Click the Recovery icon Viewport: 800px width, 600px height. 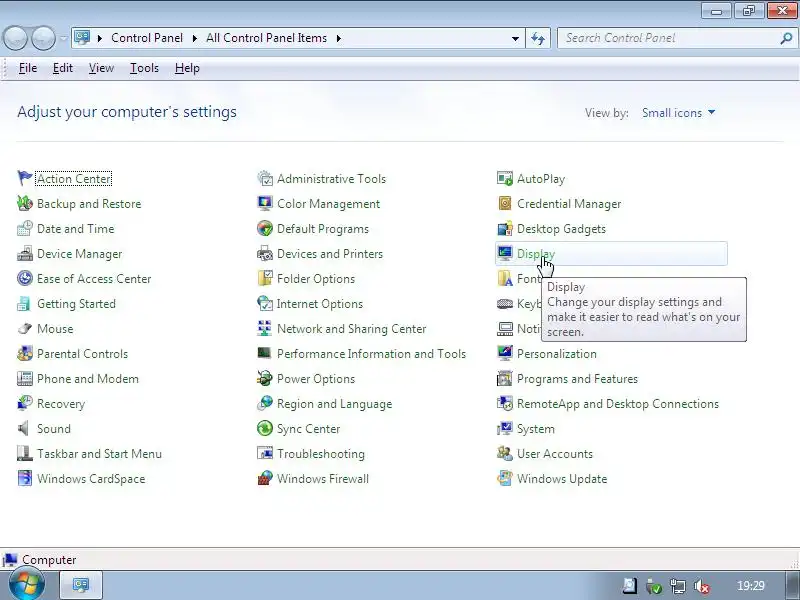(x=24, y=403)
